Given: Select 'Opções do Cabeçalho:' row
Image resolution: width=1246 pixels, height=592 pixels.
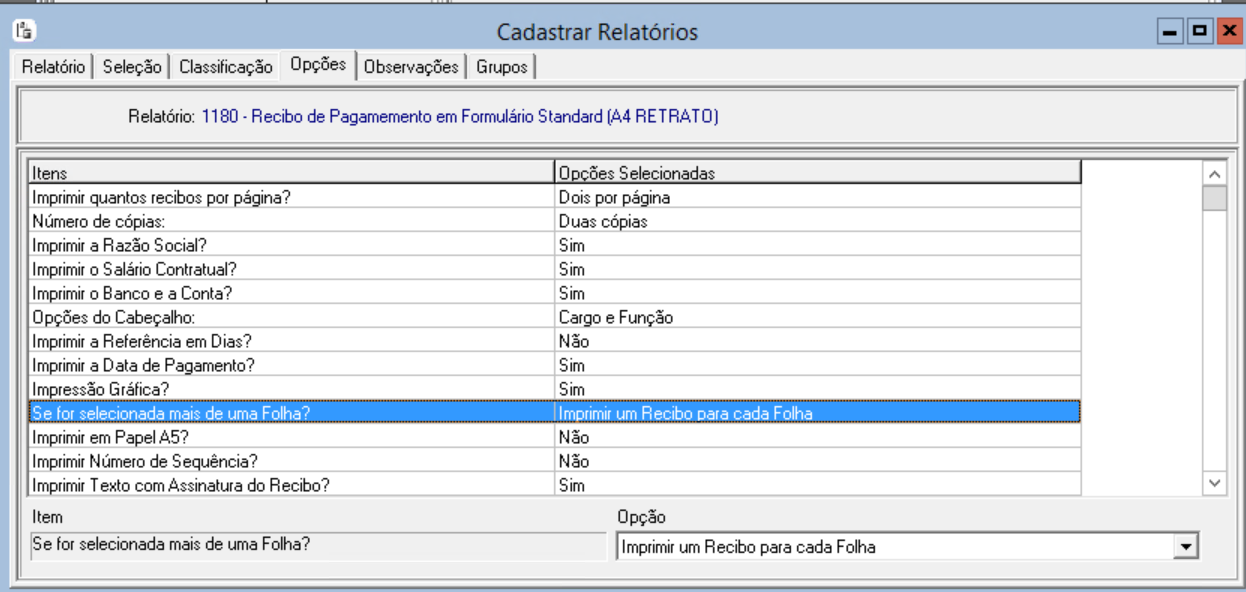Looking at the screenshot, I should coord(290,318).
